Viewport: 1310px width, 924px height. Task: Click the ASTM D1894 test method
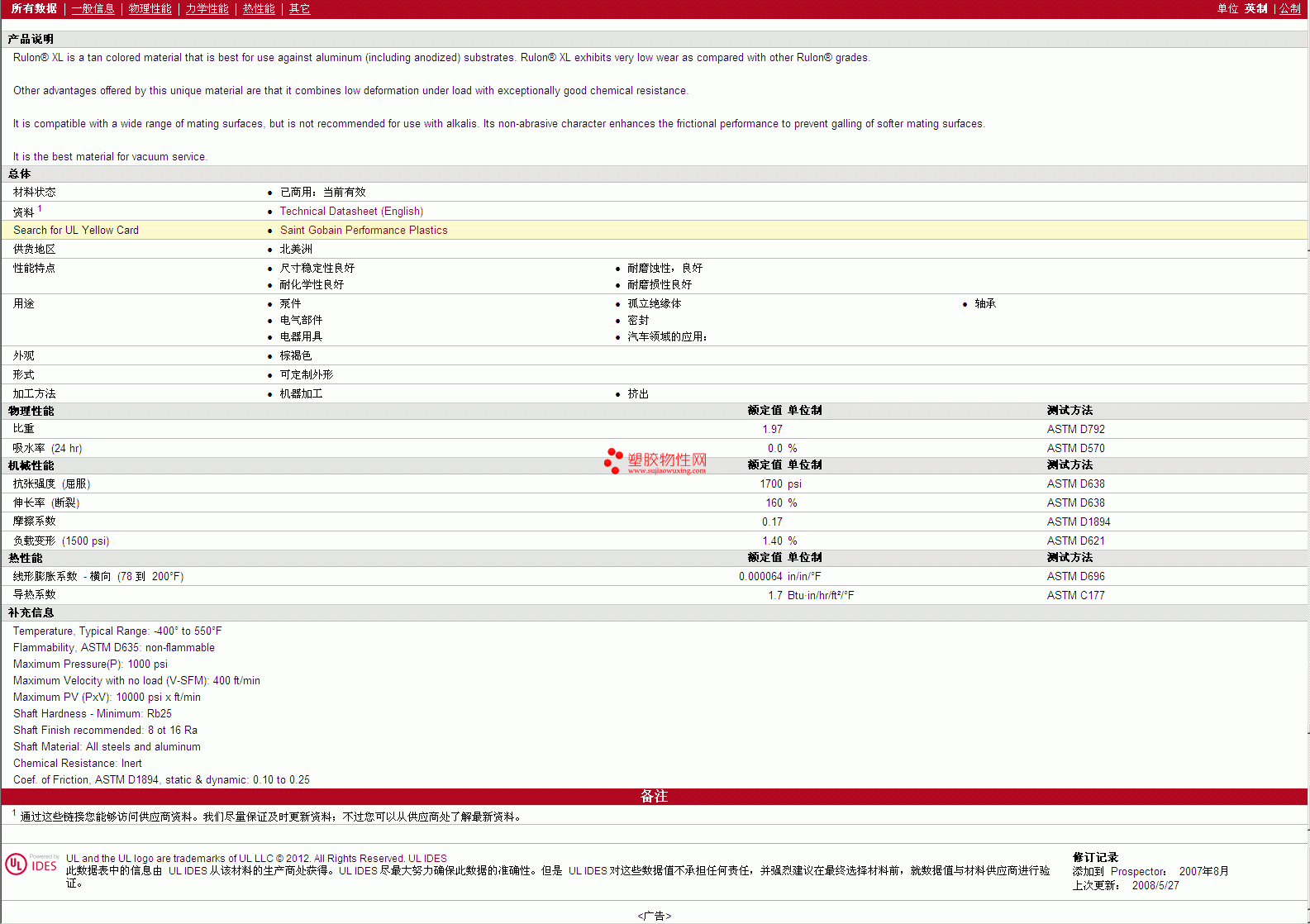click(1079, 522)
